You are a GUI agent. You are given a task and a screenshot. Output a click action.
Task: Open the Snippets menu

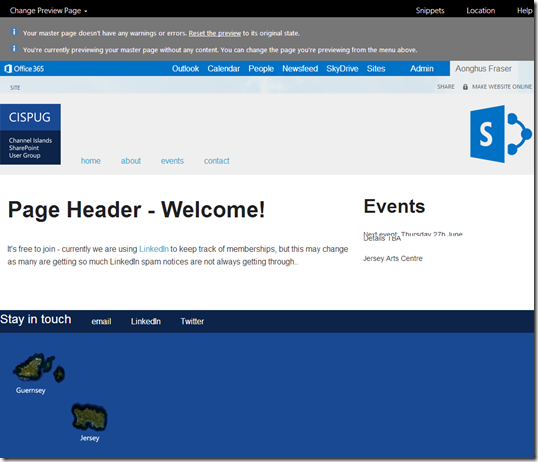[x=430, y=11]
